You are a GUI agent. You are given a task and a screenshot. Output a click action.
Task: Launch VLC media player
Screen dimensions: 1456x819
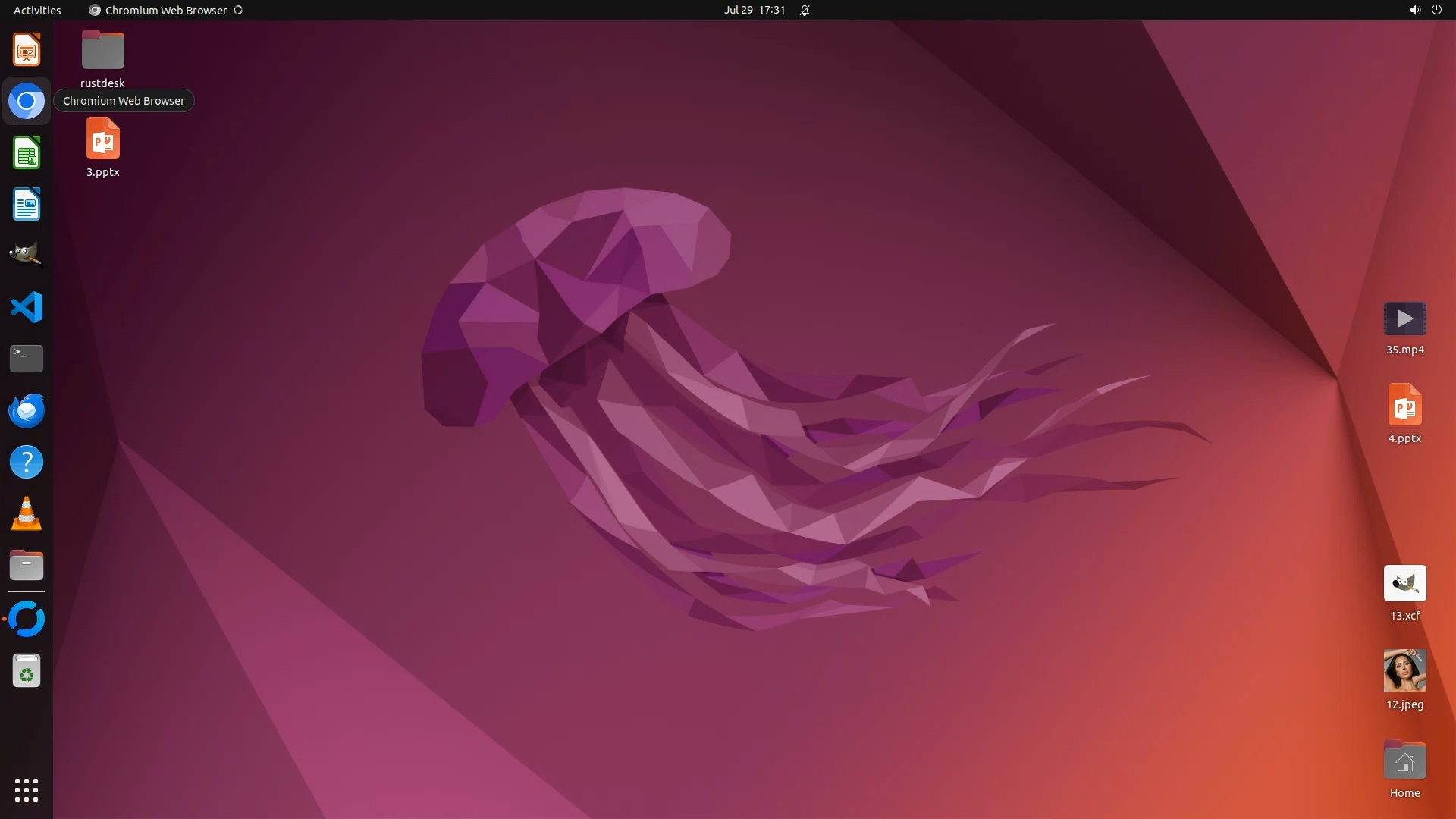[x=27, y=513]
